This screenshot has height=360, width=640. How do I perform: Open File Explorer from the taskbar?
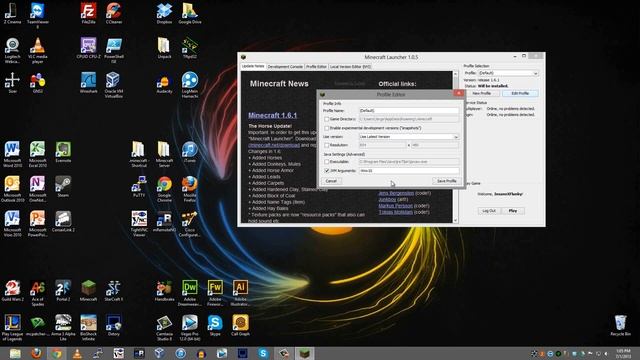point(15,353)
